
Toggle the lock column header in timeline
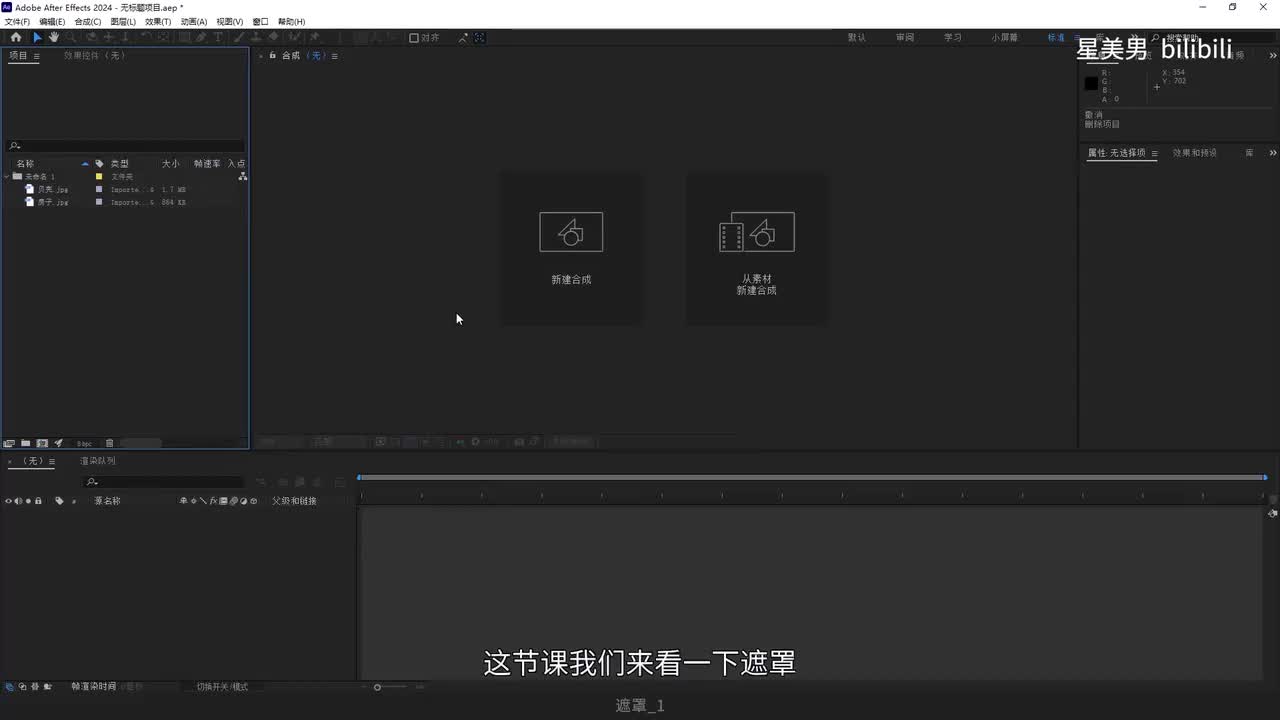tap(38, 501)
